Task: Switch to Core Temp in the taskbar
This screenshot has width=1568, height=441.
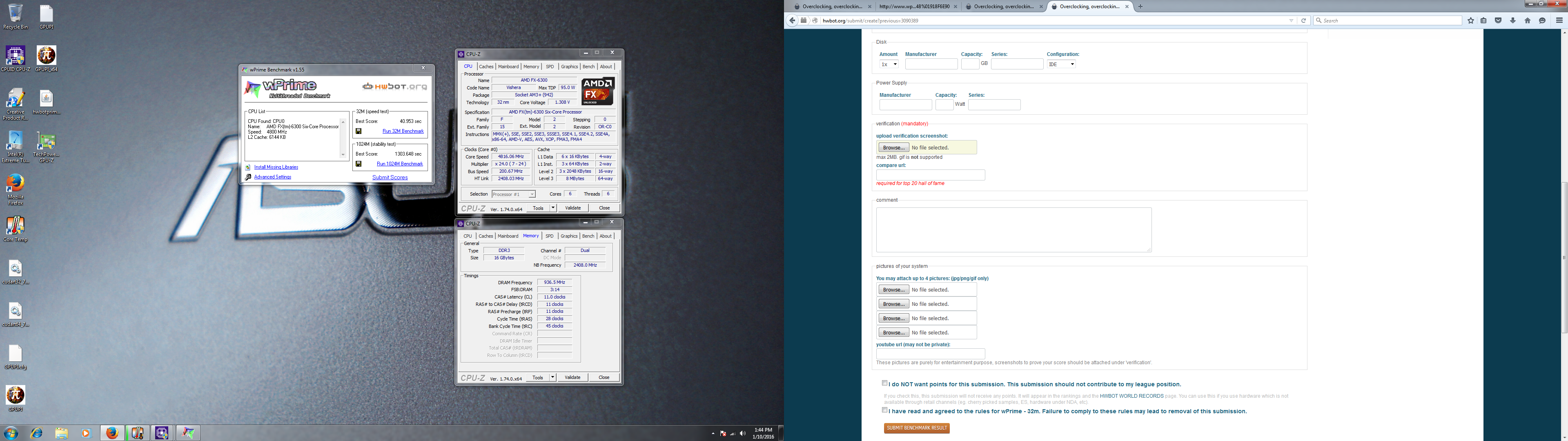Action: click(138, 433)
